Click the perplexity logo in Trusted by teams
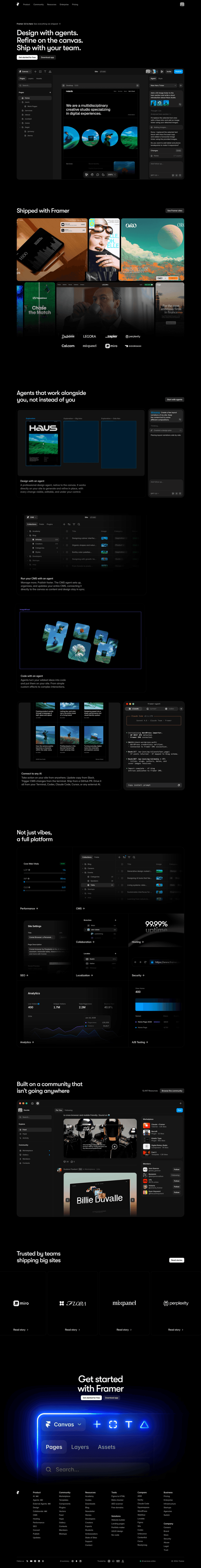 click(176, 1303)
